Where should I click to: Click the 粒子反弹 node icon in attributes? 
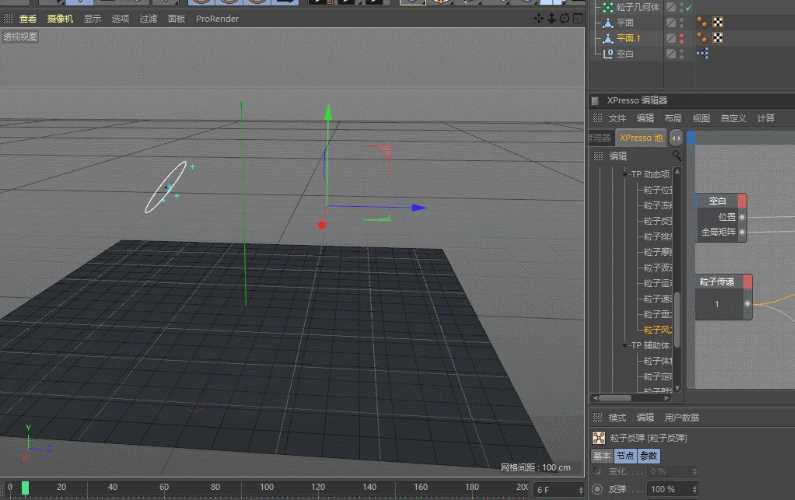[598, 437]
